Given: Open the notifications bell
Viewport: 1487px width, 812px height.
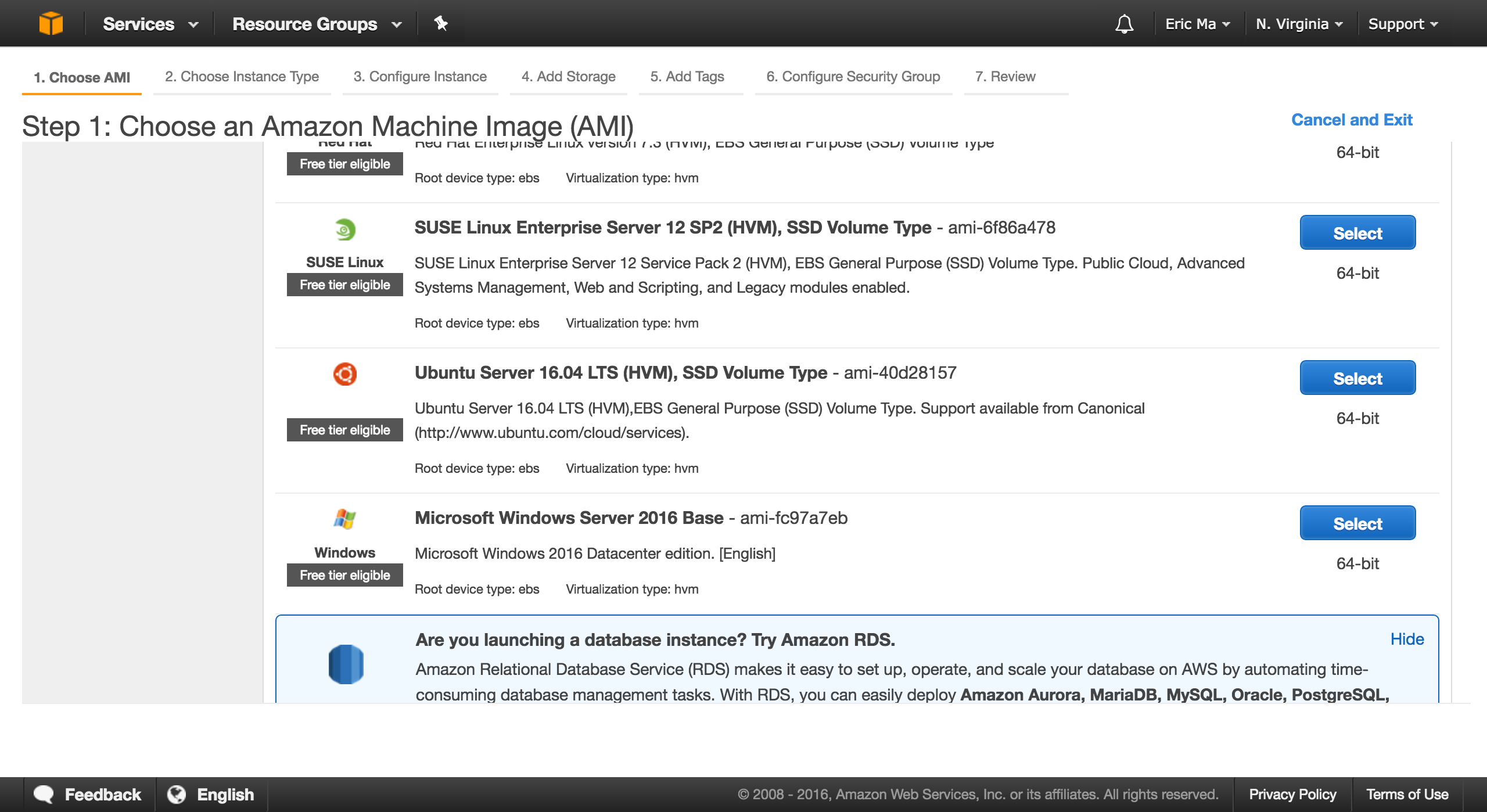Looking at the screenshot, I should tap(1124, 24).
